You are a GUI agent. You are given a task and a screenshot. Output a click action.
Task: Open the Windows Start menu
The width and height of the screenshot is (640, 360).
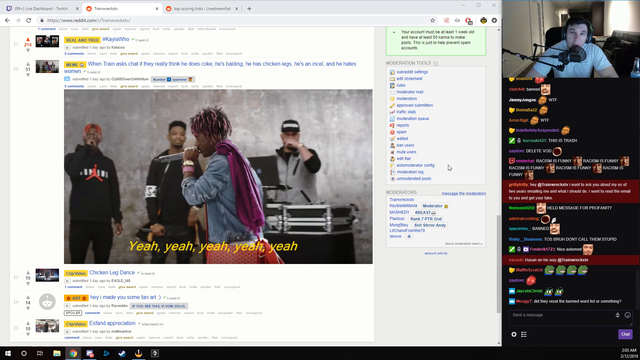(8, 353)
